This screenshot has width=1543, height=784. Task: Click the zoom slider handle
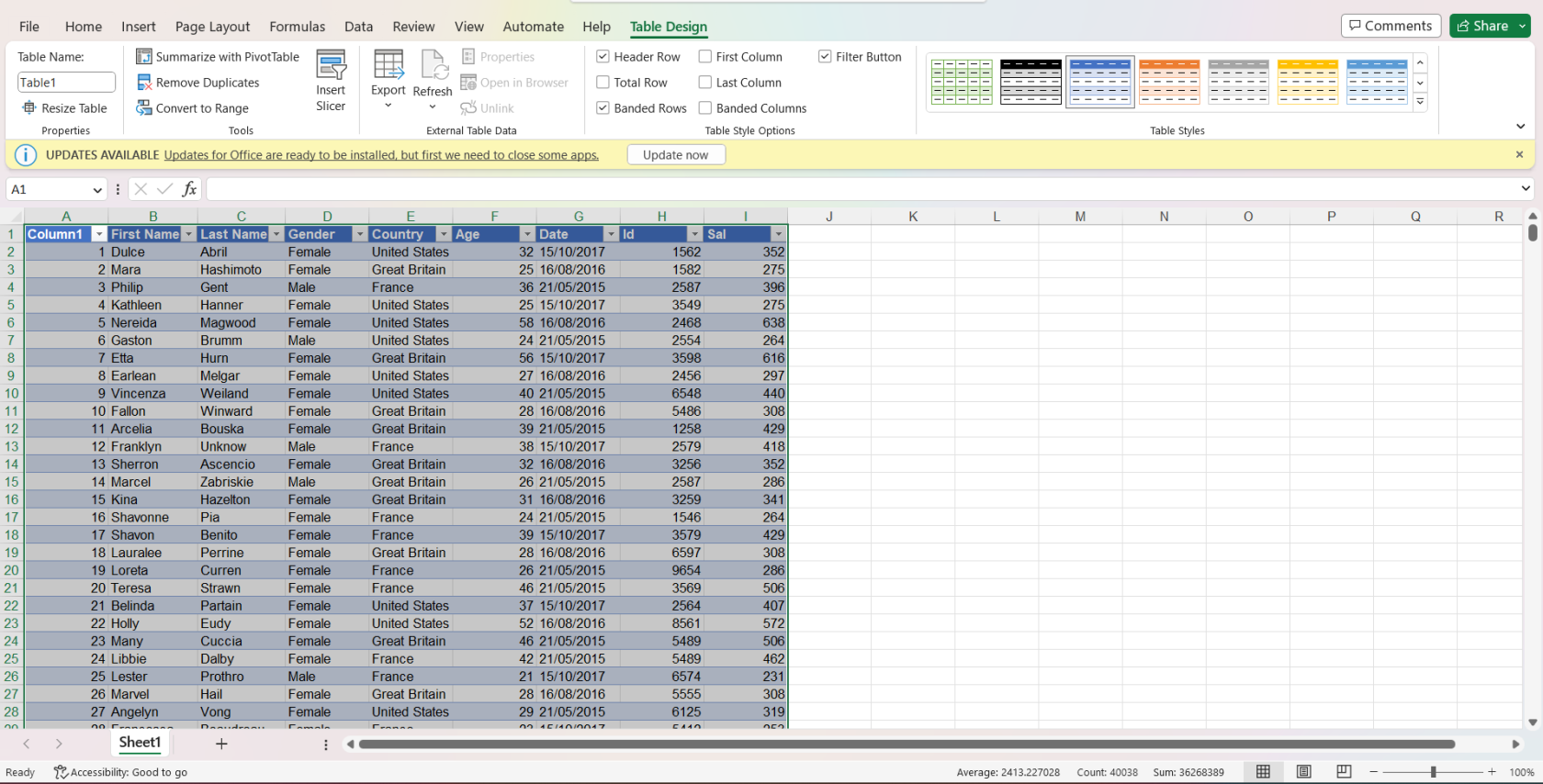[1433, 772]
